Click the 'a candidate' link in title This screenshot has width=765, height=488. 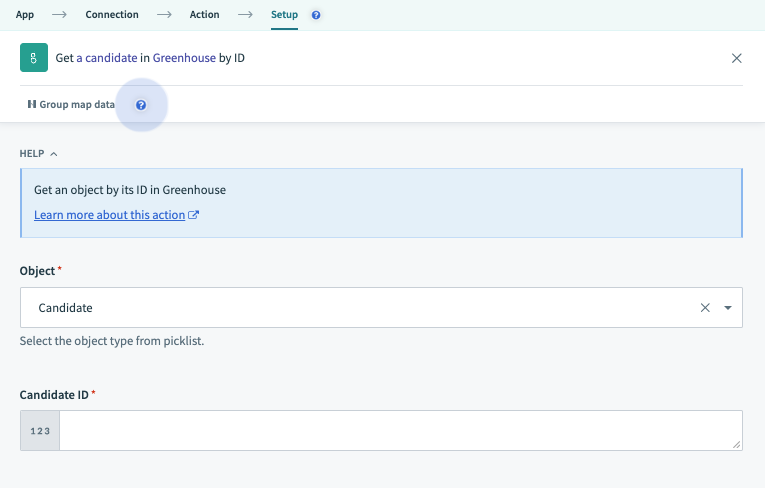107,58
